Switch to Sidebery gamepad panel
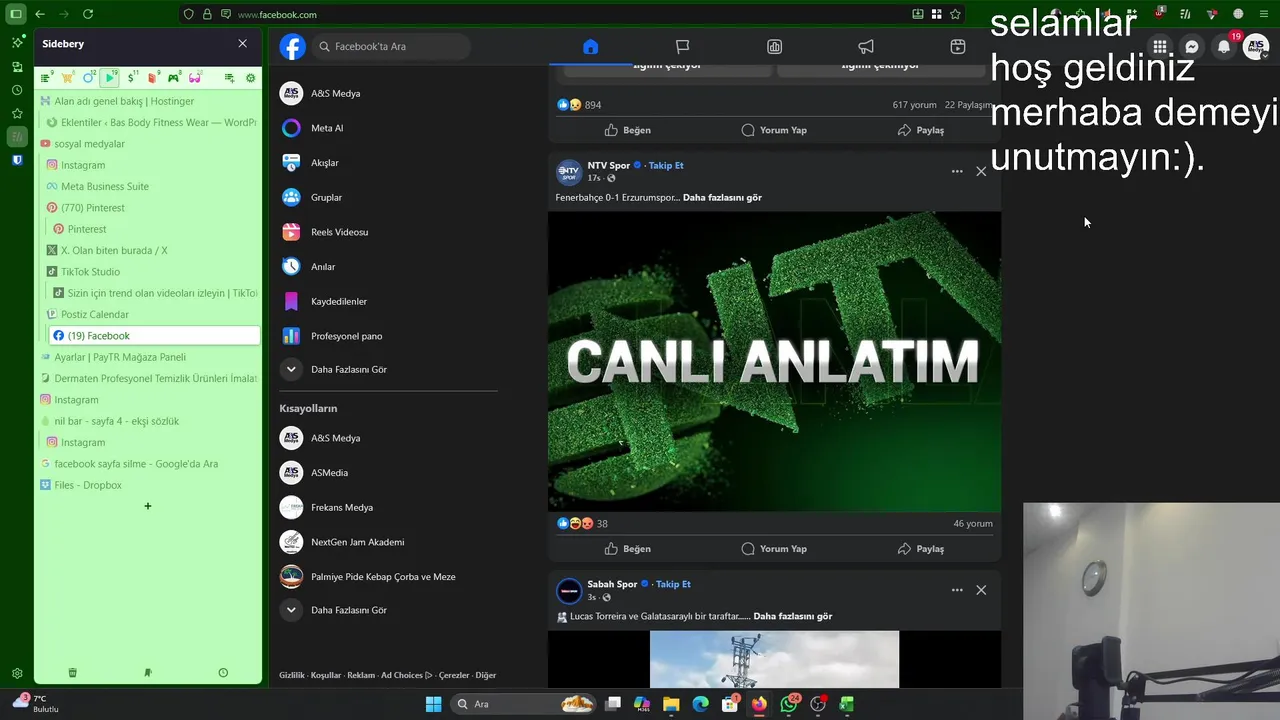 [174, 77]
